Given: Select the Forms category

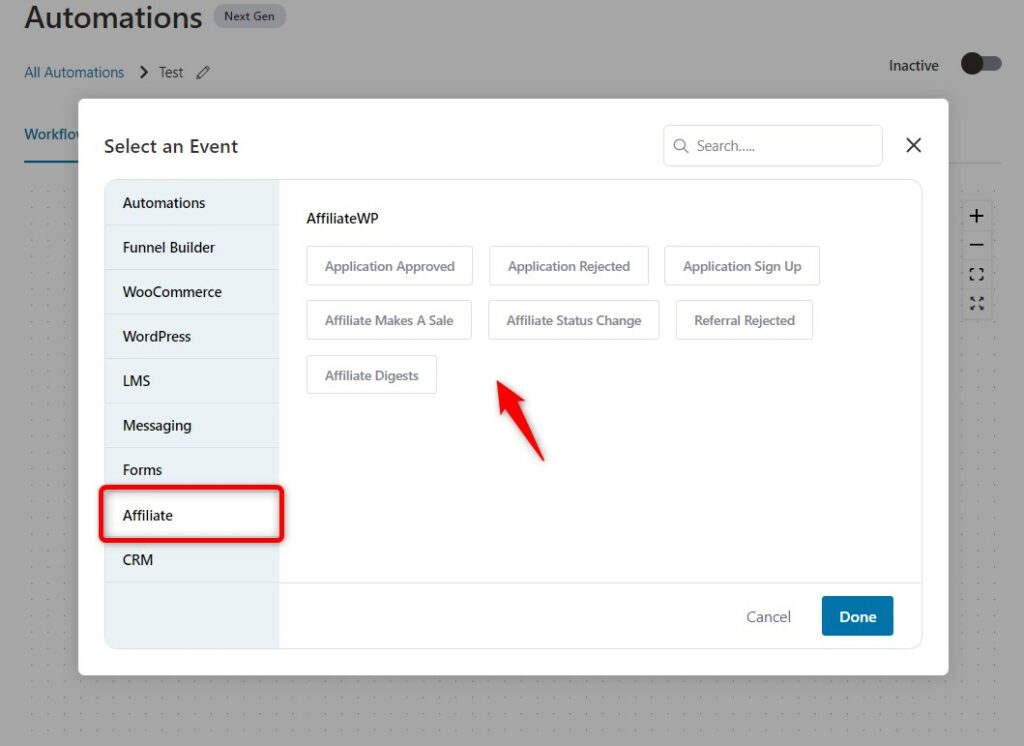Looking at the screenshot, I should (x=192, y=470).
